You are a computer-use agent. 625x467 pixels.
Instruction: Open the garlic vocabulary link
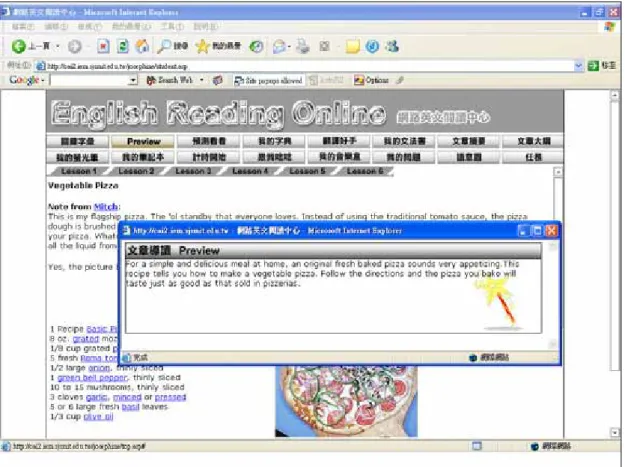[x=96, y=397]
